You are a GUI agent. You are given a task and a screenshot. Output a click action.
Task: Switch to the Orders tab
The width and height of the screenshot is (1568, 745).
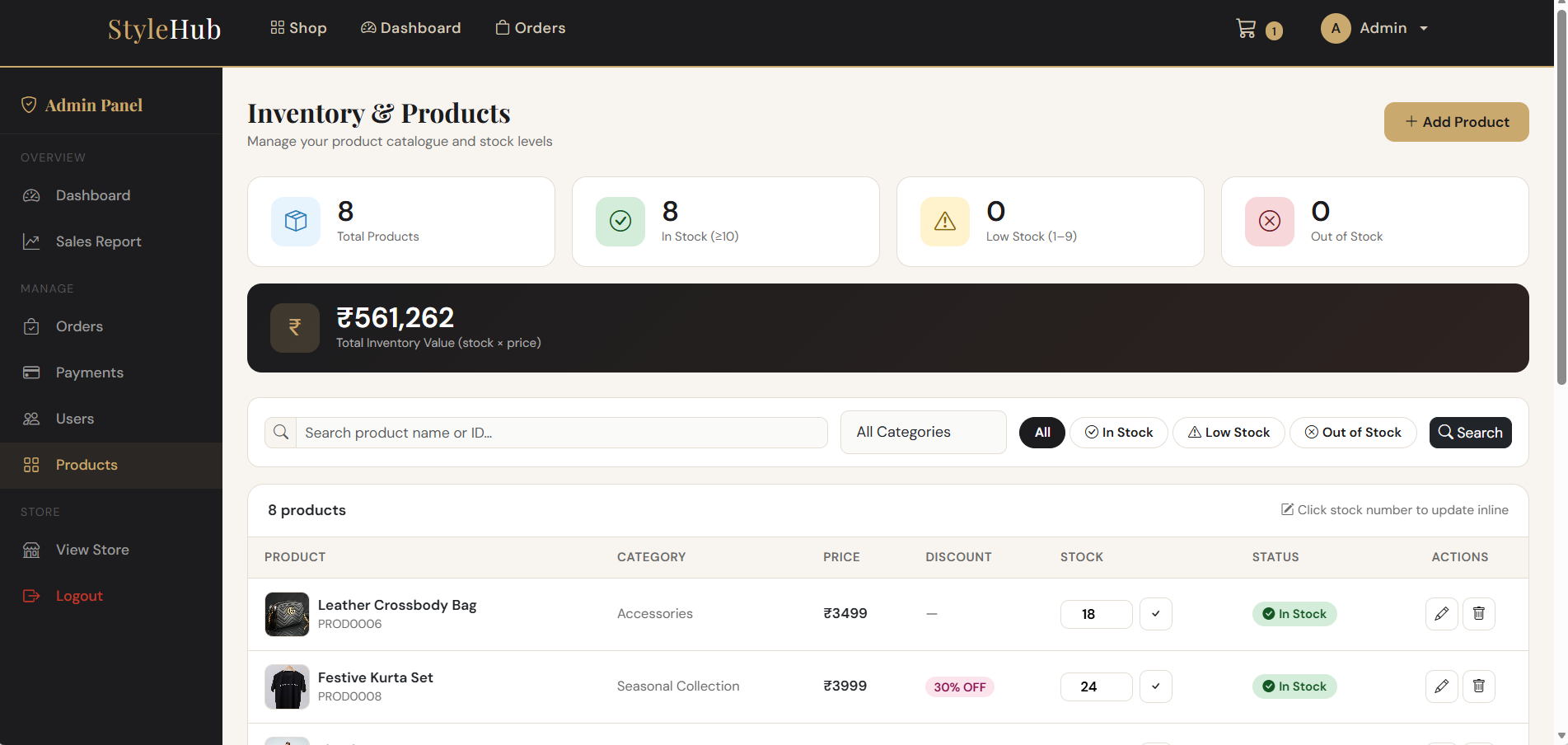tap(530, 27)
